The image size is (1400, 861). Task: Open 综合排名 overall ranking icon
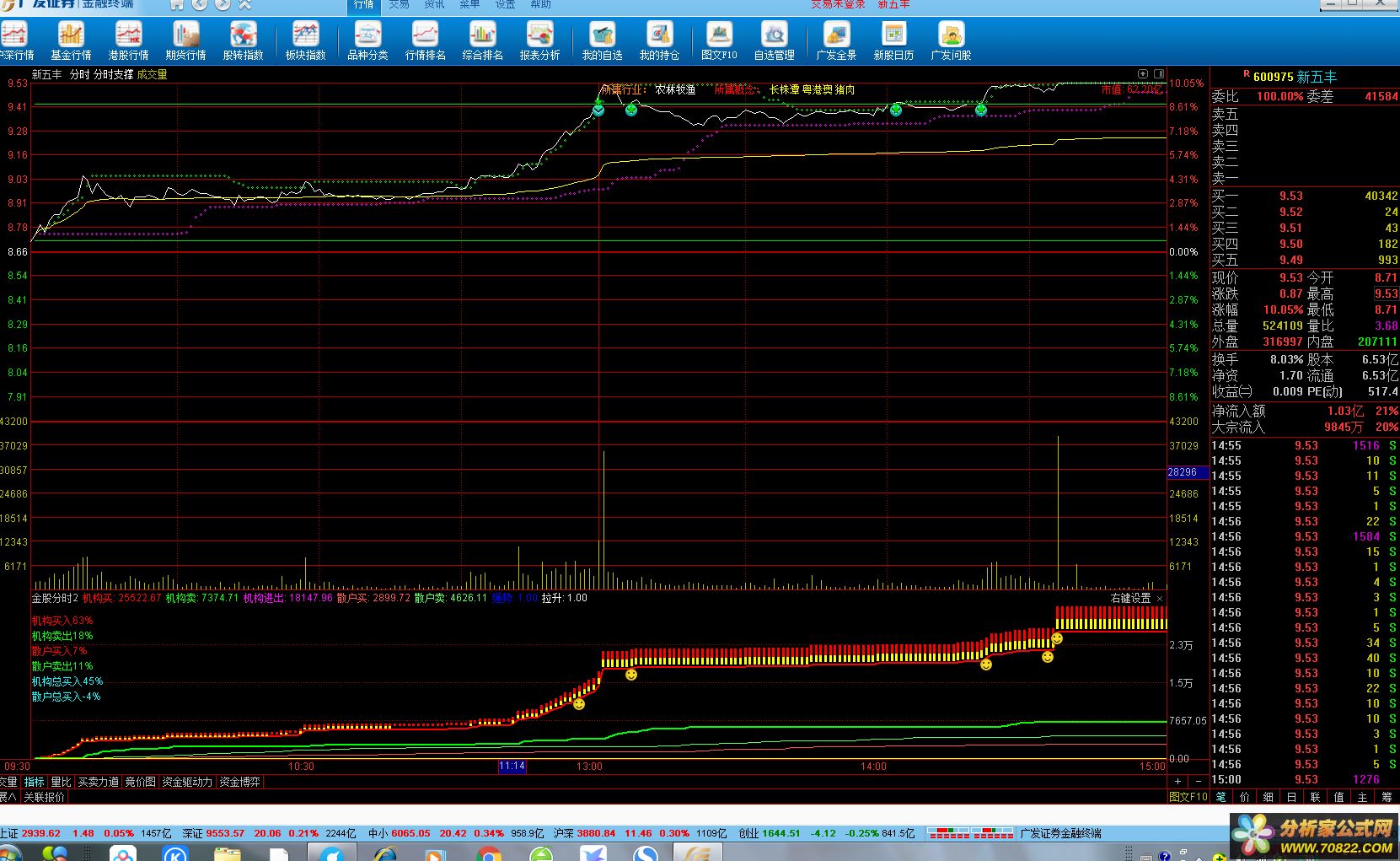(x=482, y=40)
